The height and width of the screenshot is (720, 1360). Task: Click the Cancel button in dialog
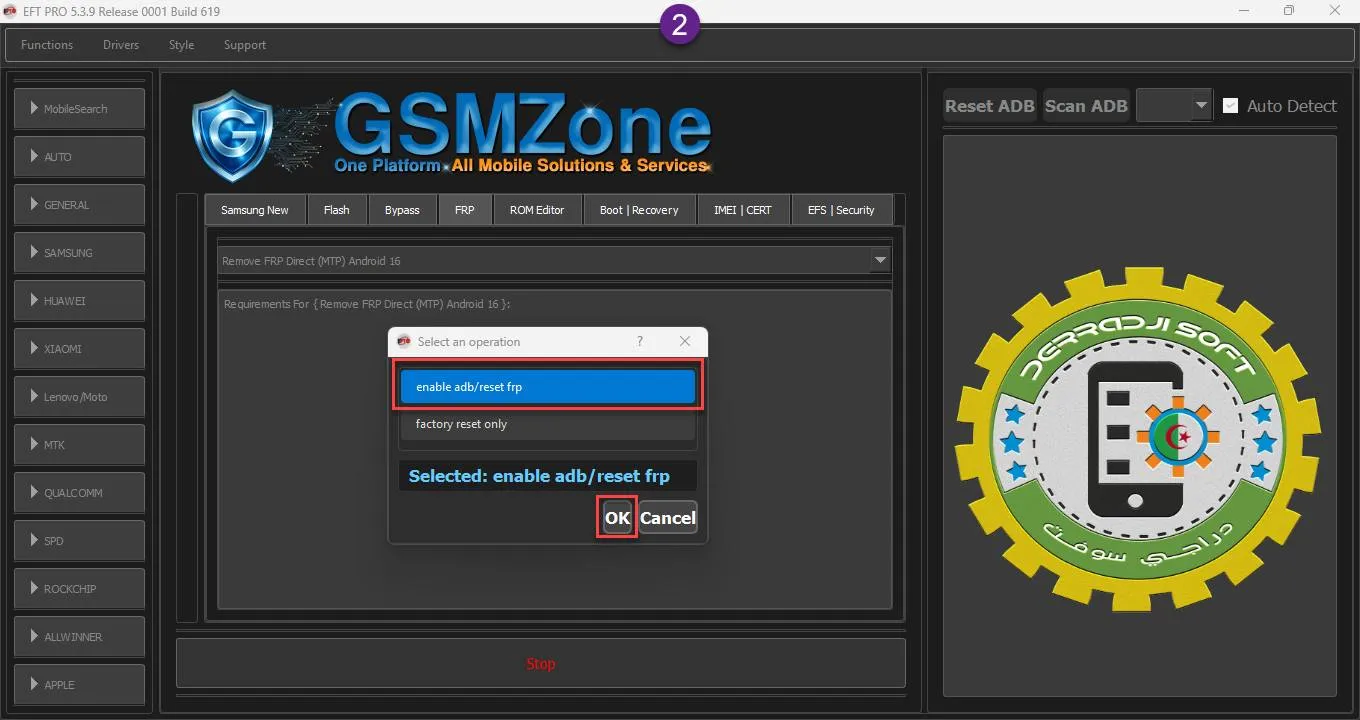pyautogui.click(x=667, y=518)
